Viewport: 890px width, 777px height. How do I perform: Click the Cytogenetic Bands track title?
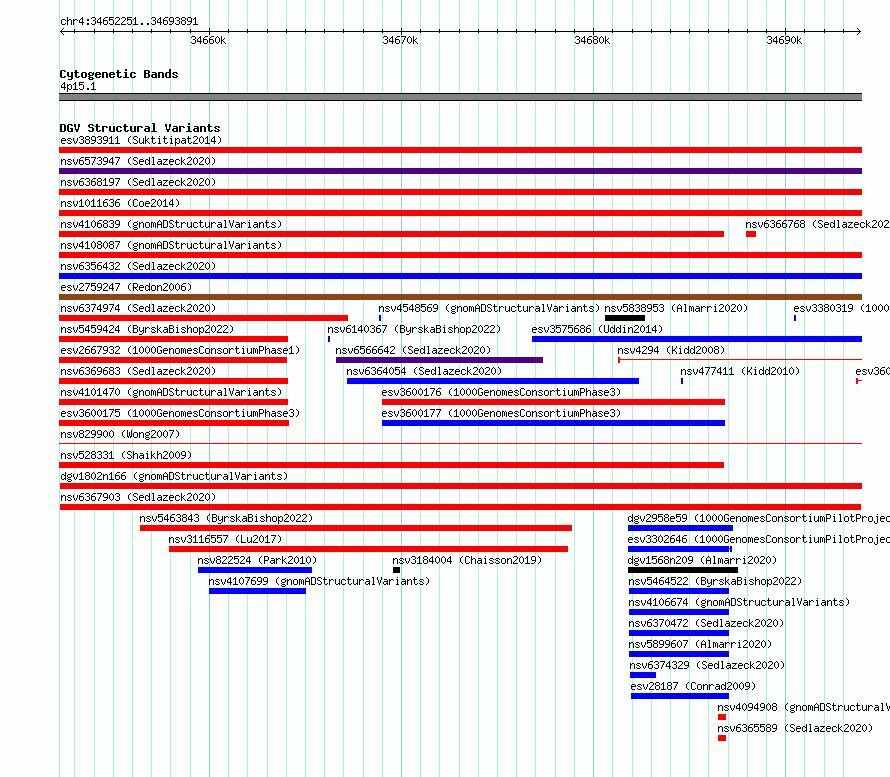119,74
